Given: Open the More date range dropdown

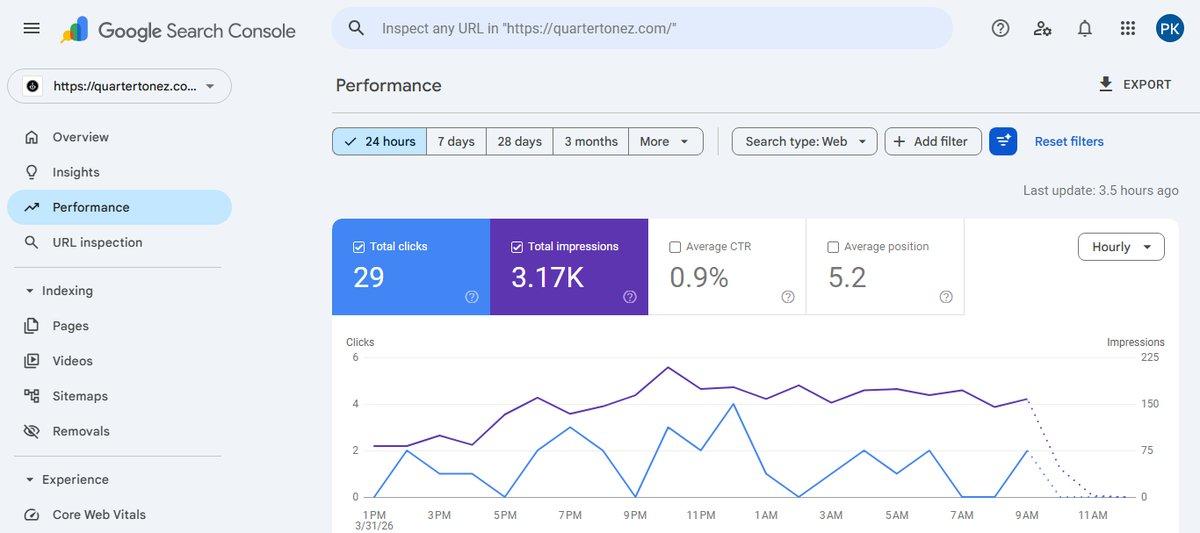Looking at the screenshot, I should pos(666,141).
